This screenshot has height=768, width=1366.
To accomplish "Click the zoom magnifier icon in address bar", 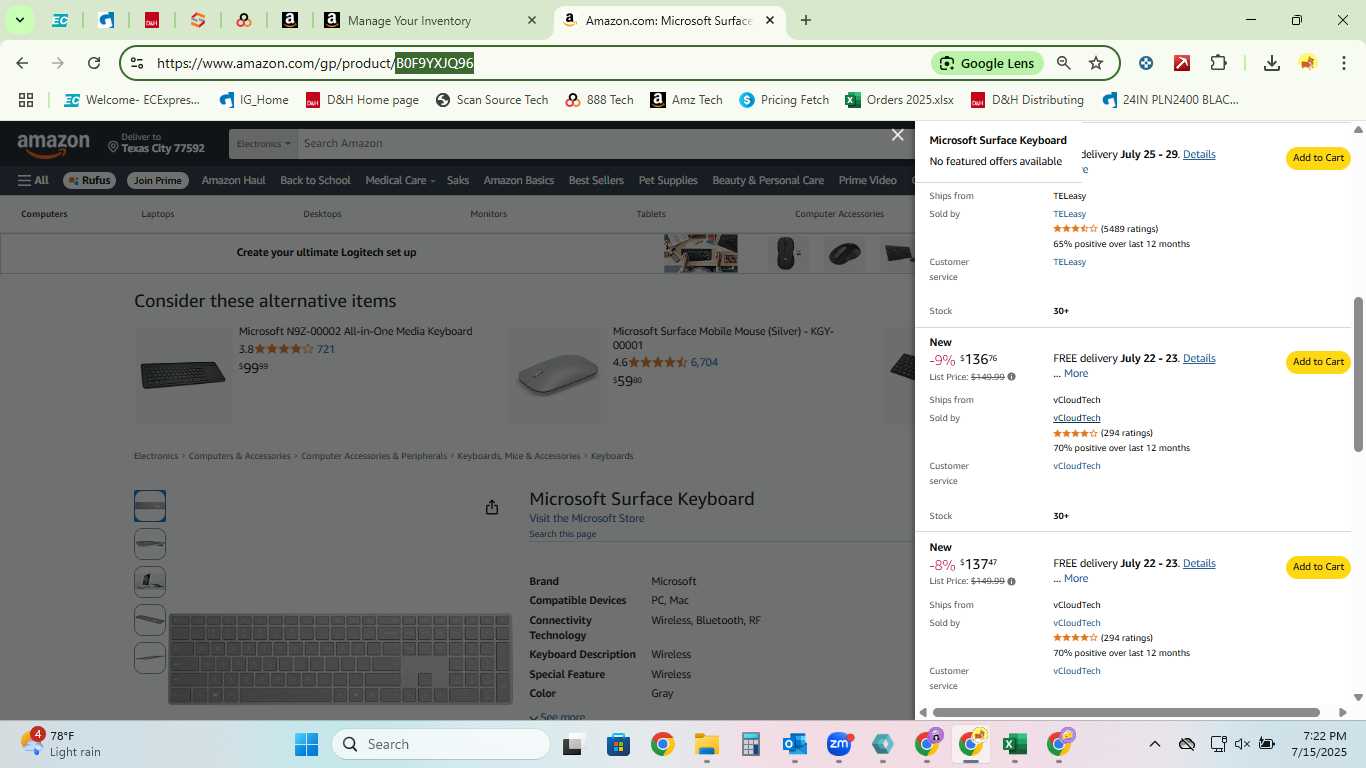I will click(1064, 63).
